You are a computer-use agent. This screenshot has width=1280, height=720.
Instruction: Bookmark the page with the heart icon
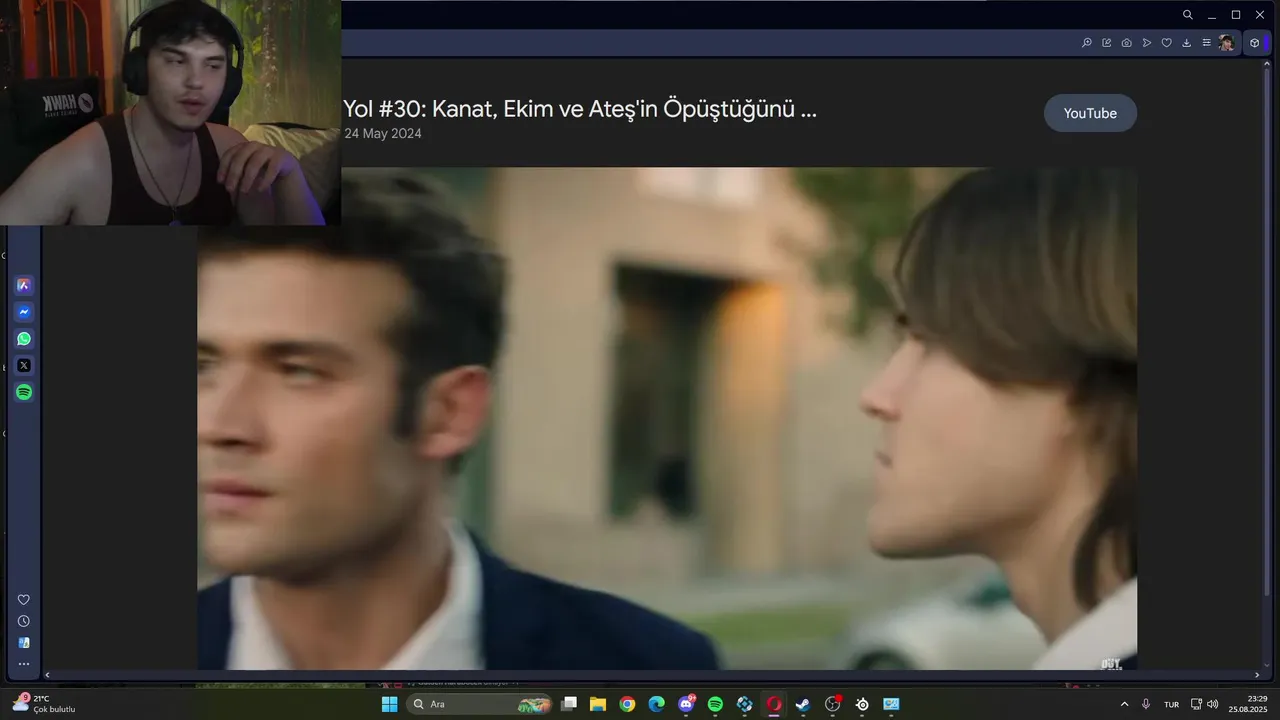tap(1166, 43)
